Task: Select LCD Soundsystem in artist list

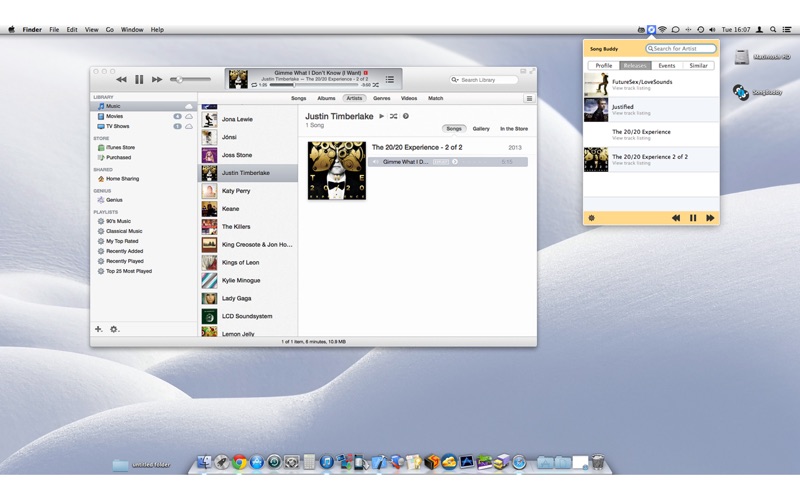Action: tap(247, 316)
